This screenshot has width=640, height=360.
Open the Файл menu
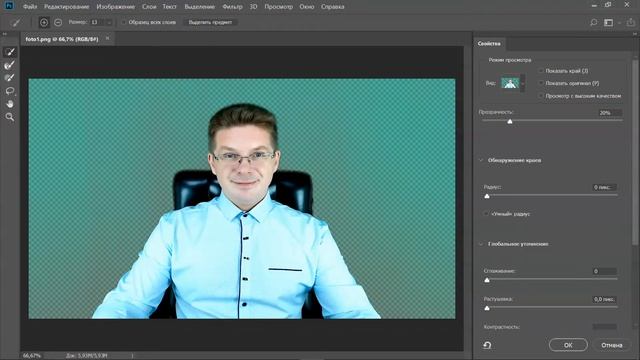30,7
